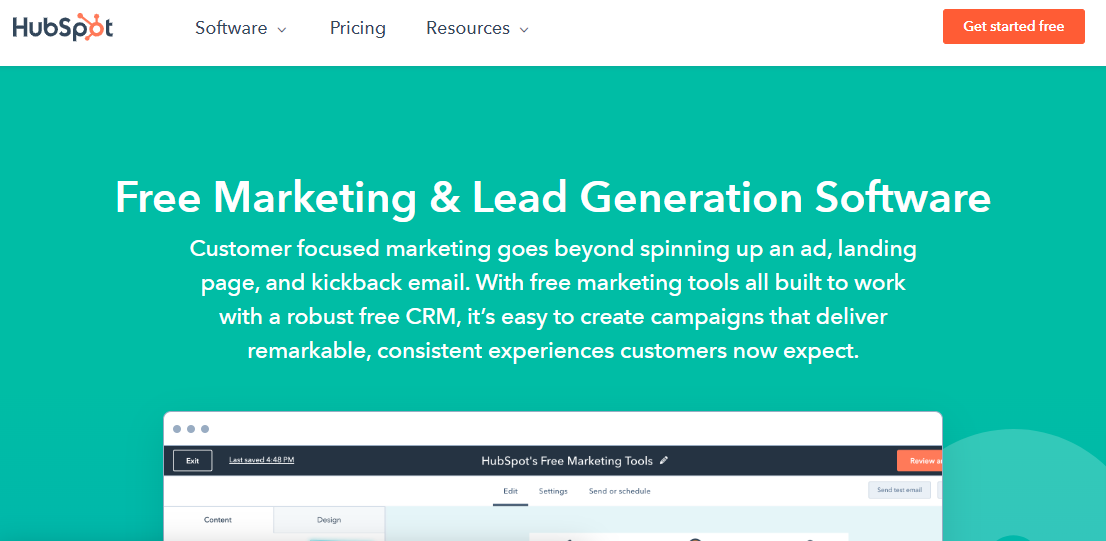
Task: Click the chevron next to Software
Action: [x=282, y=30]
